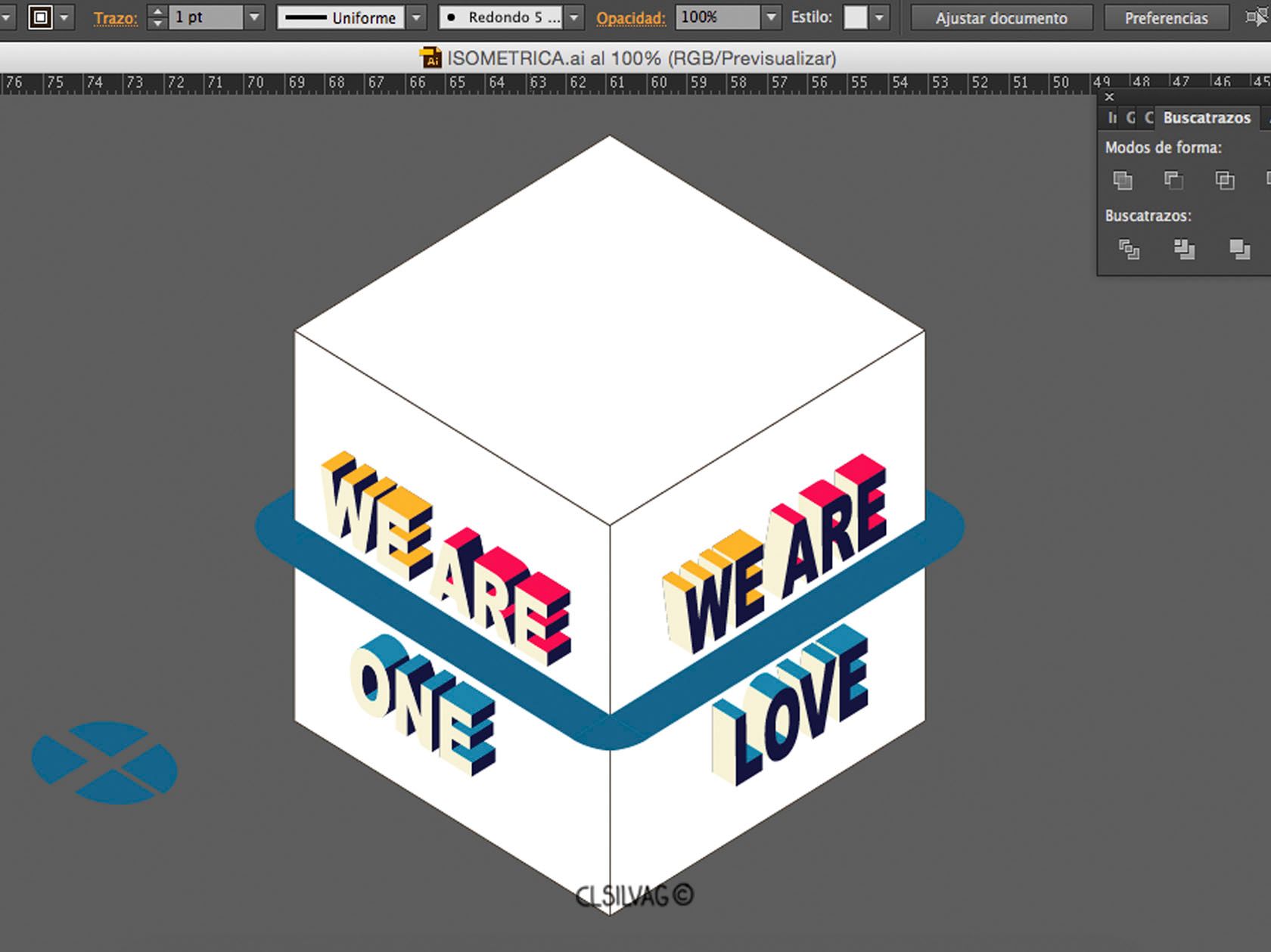
Task: Click the Unite shape mode icon
Action: click(x=1123, y=180)
